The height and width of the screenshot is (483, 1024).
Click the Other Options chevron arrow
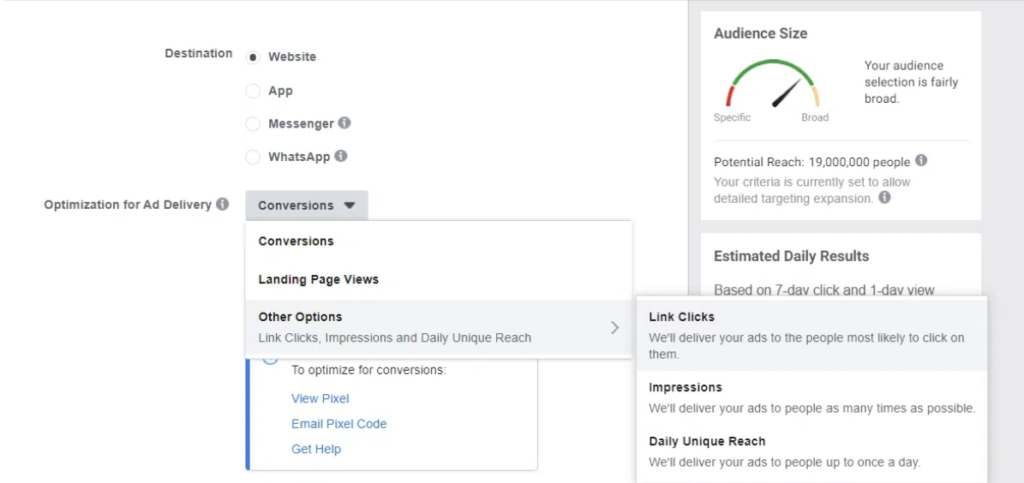click(x=615, y=327)
